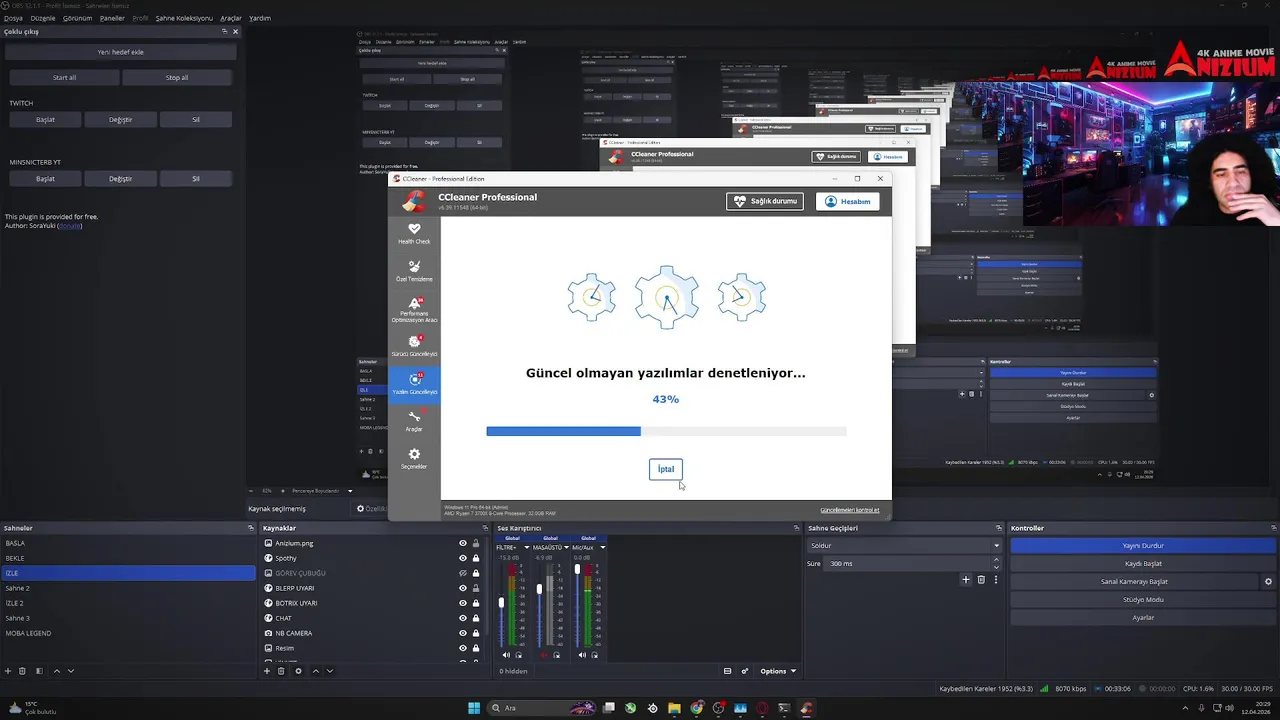1280x720 pixels.
Task: Open source properties gear in Kaynaklar
Action: tap(298, 671)
